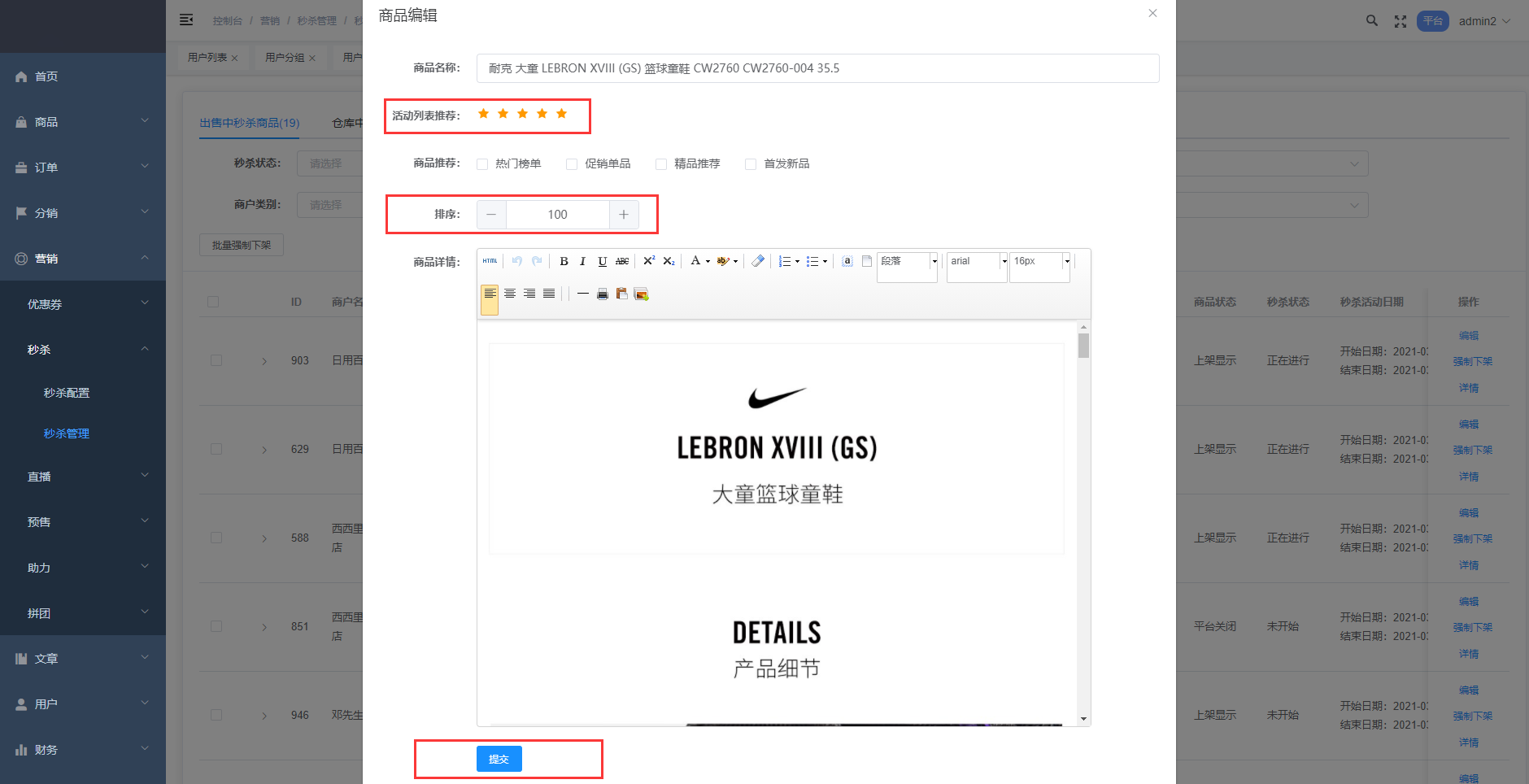Expand row 629 details arrow
This screenshot has width=1529, height=784.
pos(264,450)
